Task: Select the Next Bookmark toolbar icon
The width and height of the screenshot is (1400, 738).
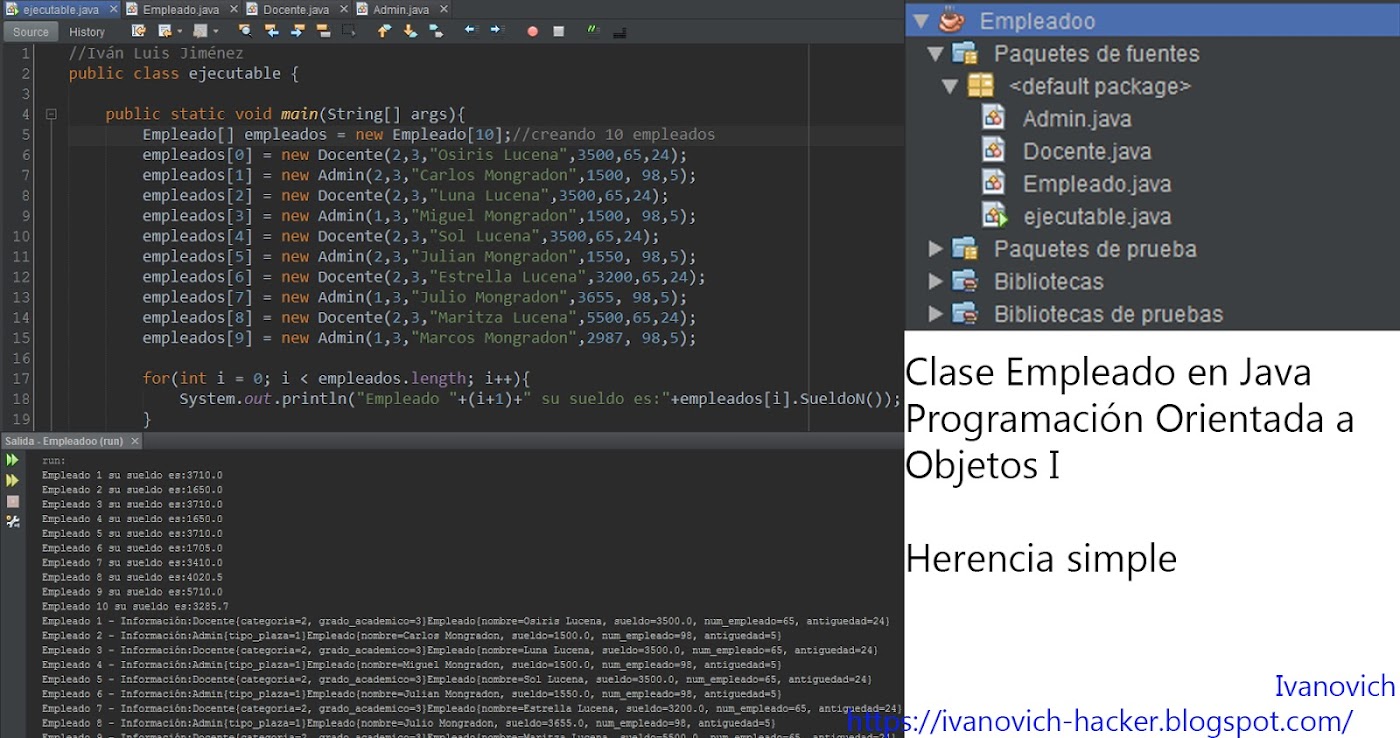Action: (410, 31)
